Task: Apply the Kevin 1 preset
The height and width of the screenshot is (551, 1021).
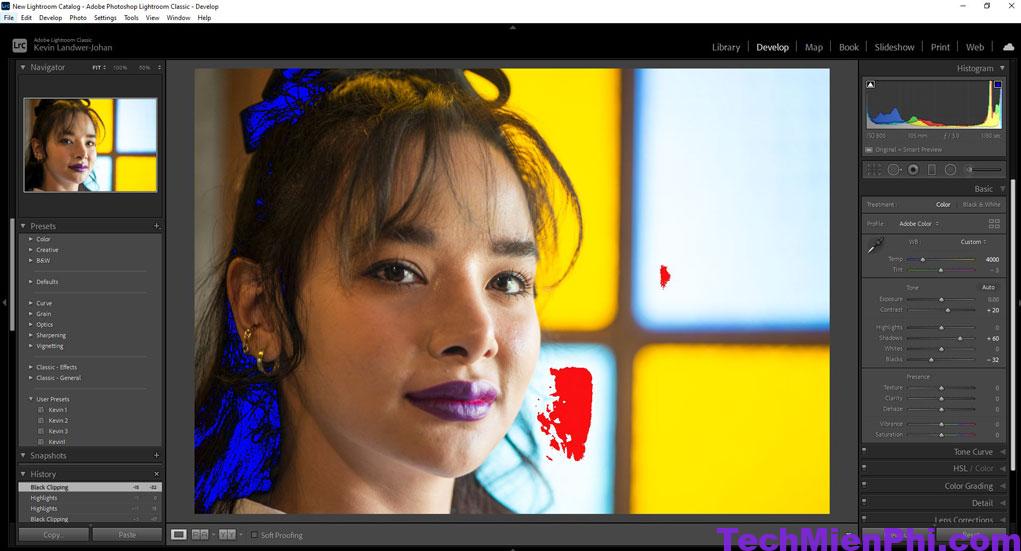Action: (57, 410)
